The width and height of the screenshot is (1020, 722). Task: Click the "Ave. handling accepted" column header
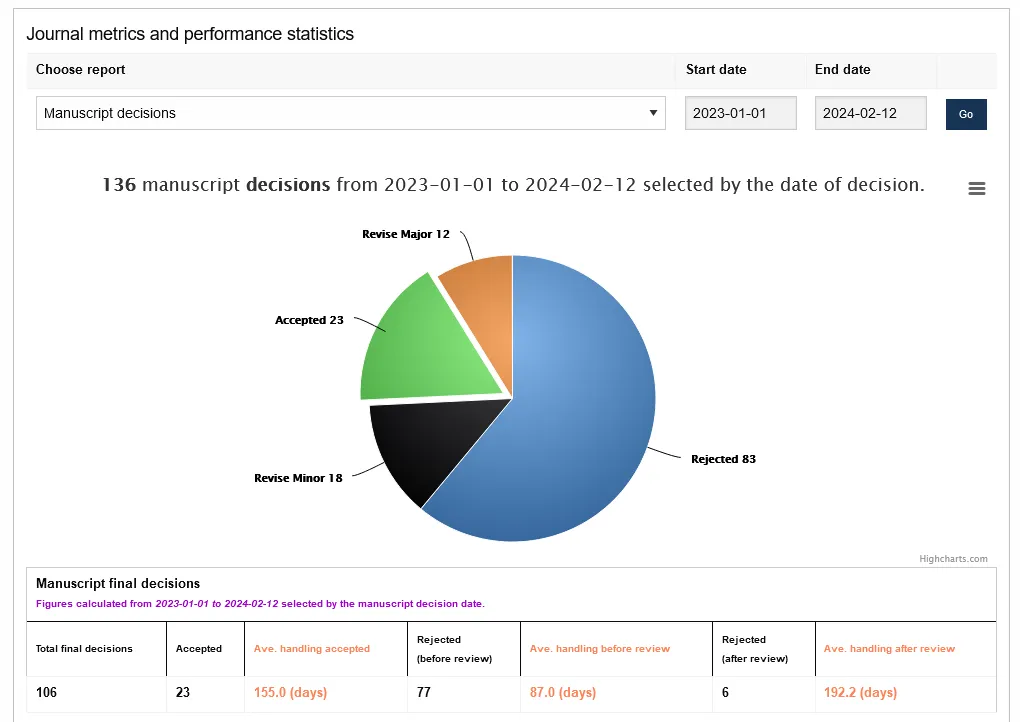coord(312,649)
